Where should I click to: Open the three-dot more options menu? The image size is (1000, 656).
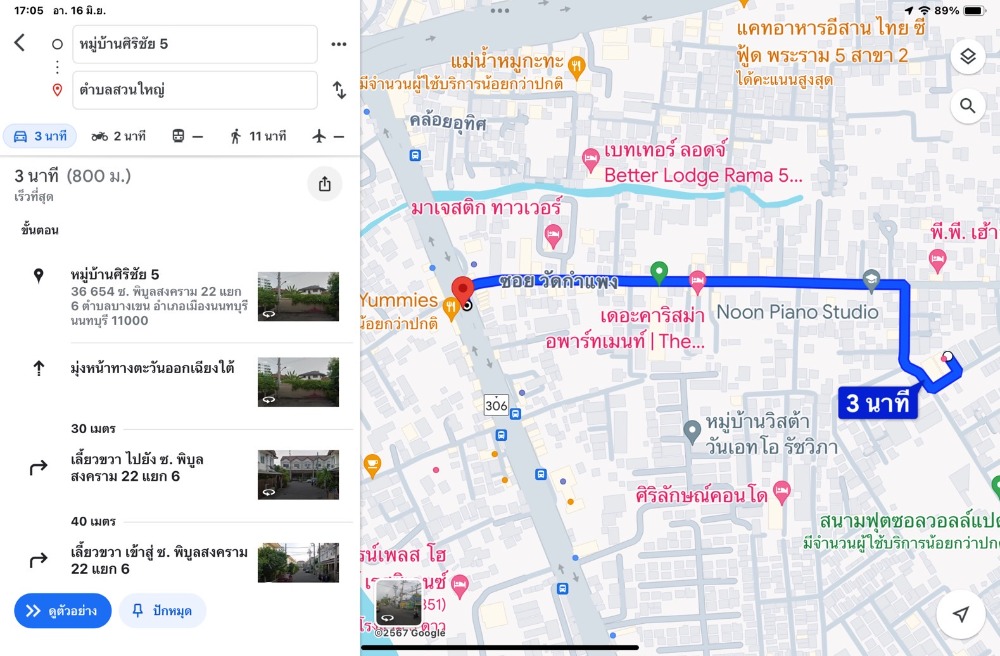pyautogui.click(x=339, y=44)
